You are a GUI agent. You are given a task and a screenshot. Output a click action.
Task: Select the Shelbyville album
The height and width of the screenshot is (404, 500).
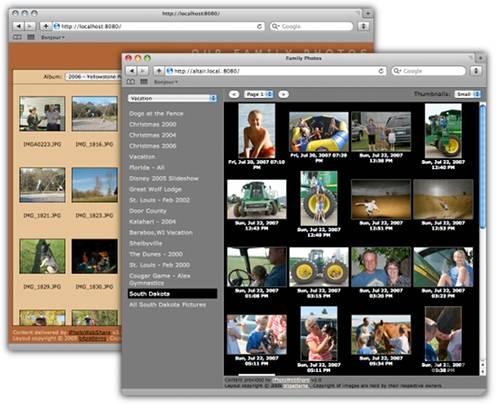tap(146, 243)
